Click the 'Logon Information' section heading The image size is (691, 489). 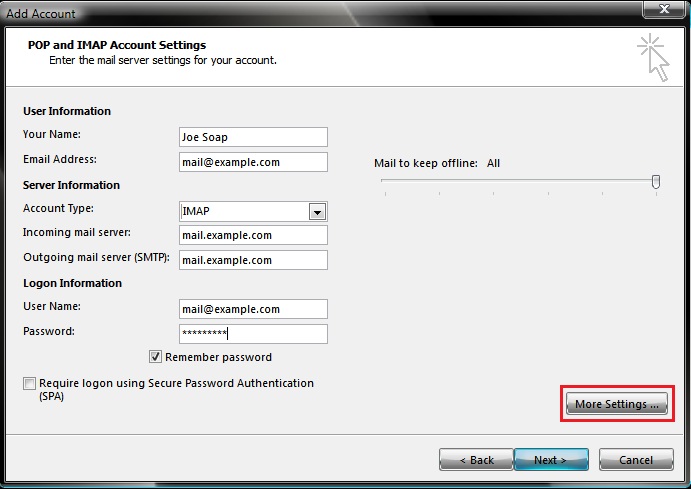(72, 283)
